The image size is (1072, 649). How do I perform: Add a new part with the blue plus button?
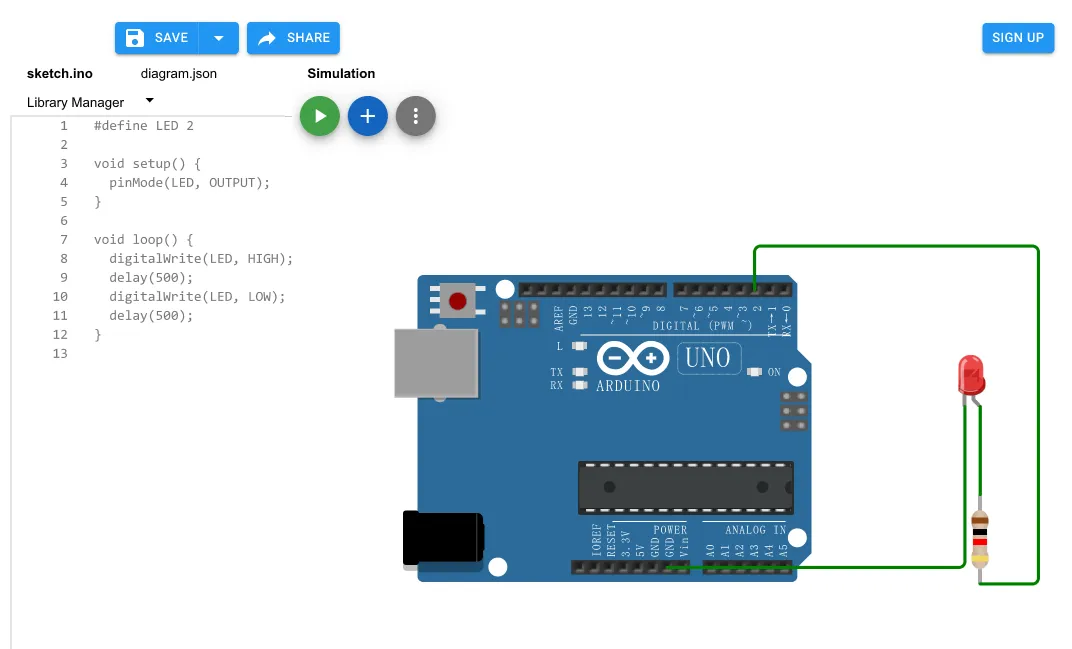click(368, 116)
